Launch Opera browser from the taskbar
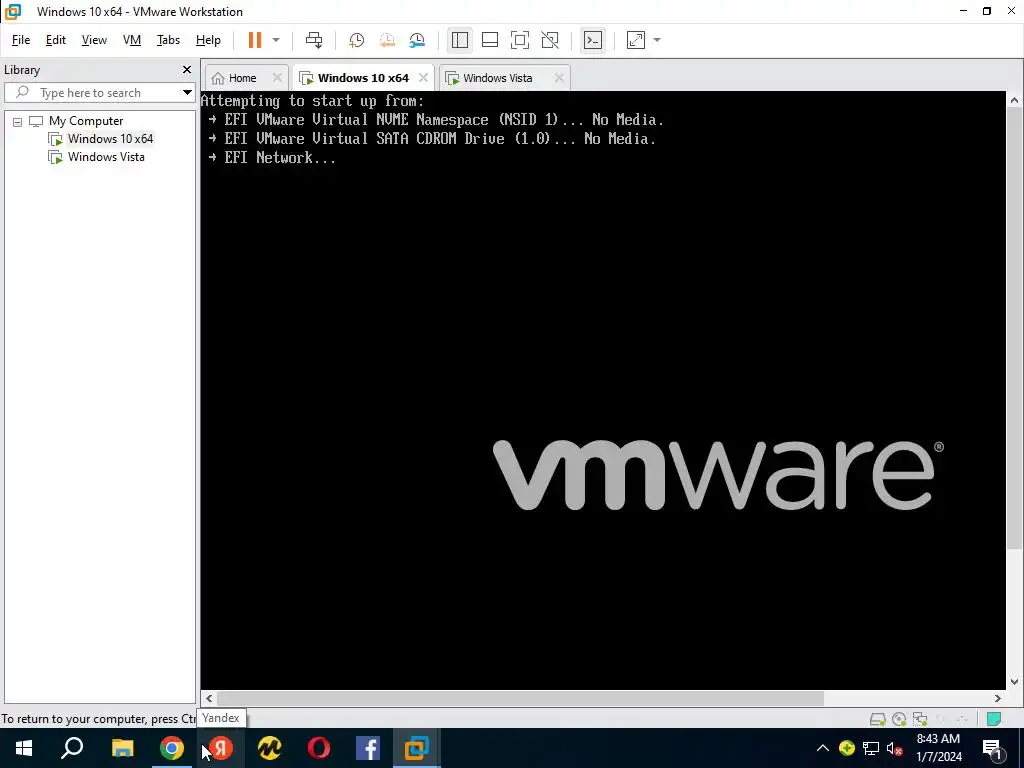This screenshot has height=768, width=1024. (319, 748)
